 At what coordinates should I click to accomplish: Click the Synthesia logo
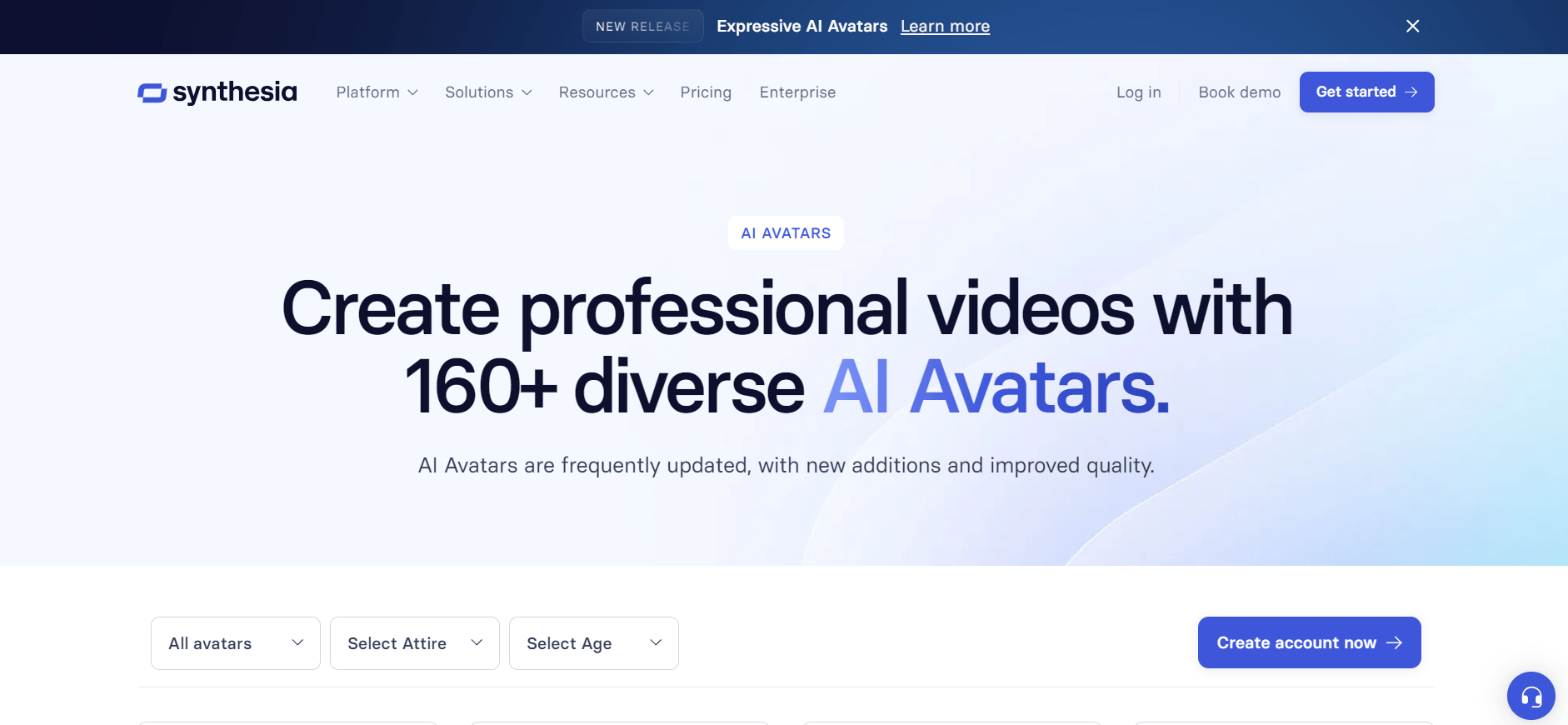click(217, 92)
